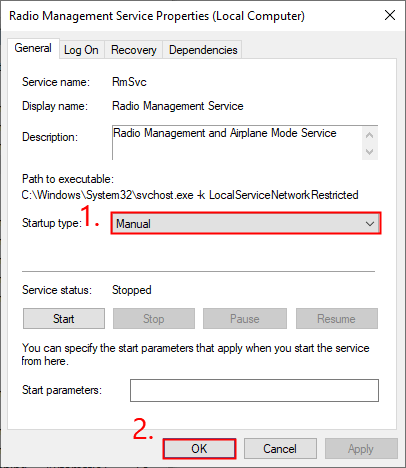Click the OK button
The height and width of the screenshot is (468, 406).
point(199,449)
